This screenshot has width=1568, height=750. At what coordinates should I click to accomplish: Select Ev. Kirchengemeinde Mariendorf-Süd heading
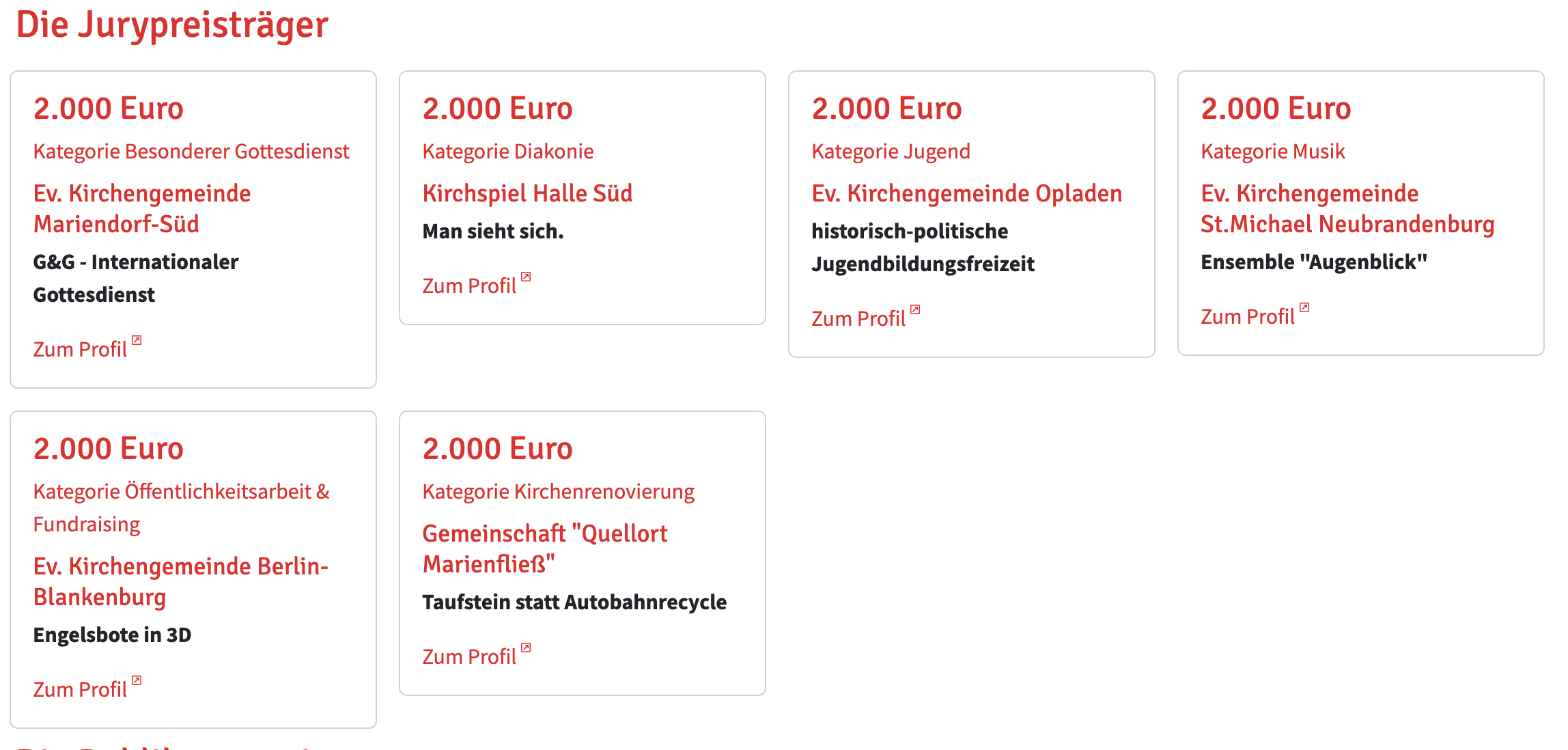[x=142, y=208]
